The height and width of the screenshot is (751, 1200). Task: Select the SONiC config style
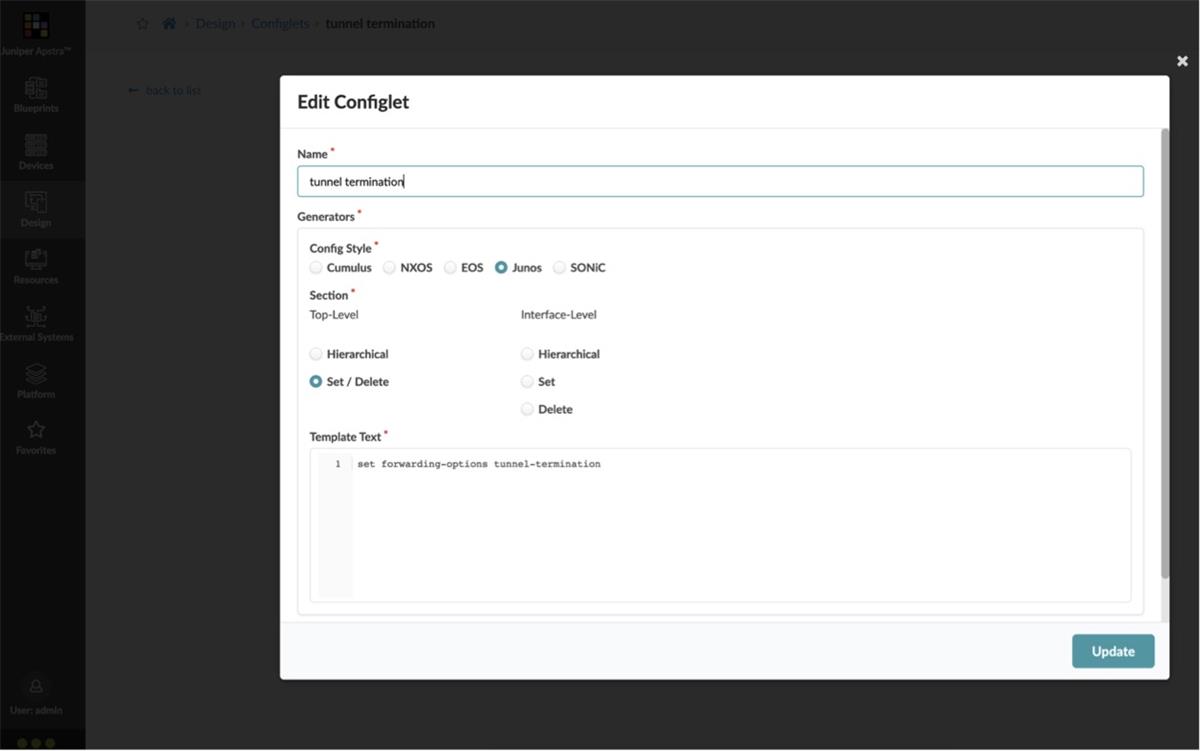559,267
